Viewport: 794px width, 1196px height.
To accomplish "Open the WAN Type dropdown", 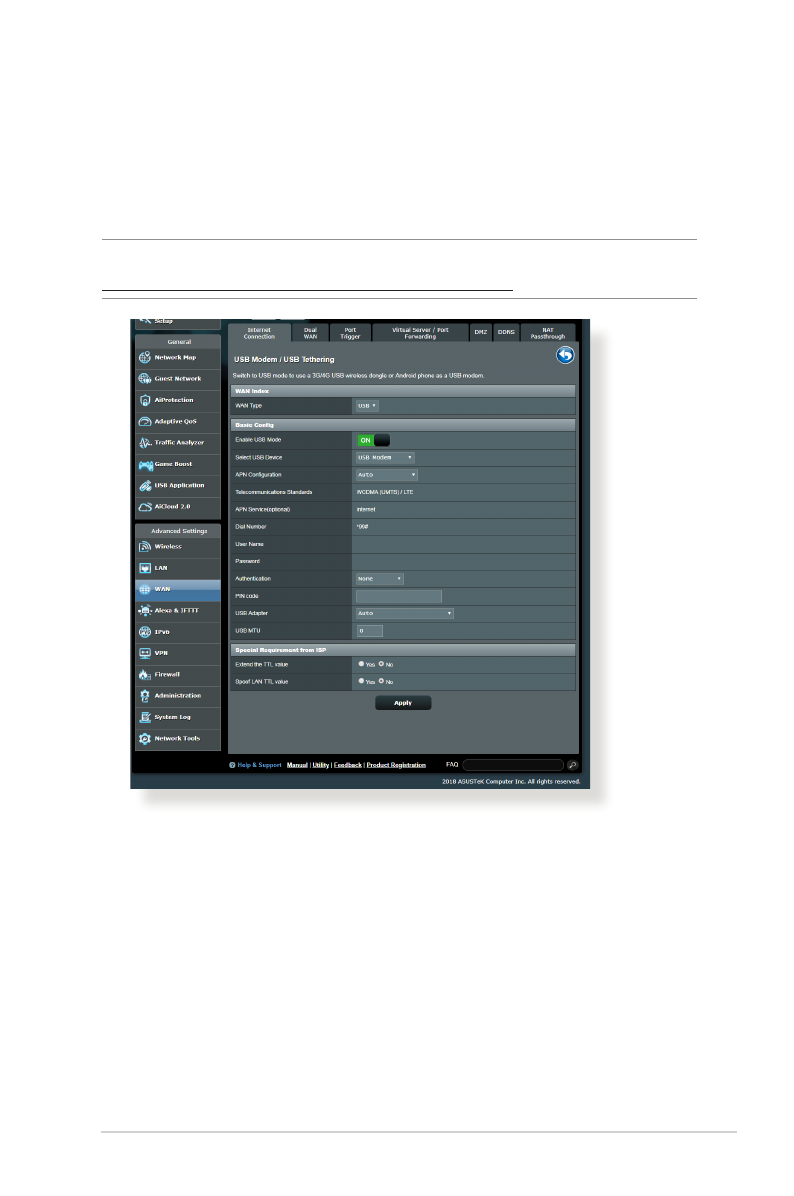I will click(x=367, y=406).
